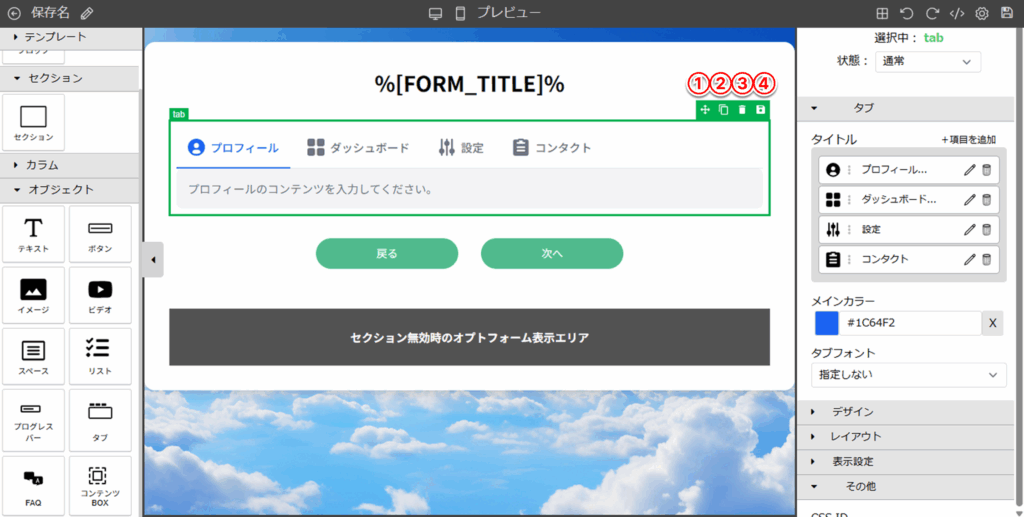Click the save floppy disk icon in top bar
This screenshot has height=517, width=1024.
pyautogui.click(x=1007, y=14)
